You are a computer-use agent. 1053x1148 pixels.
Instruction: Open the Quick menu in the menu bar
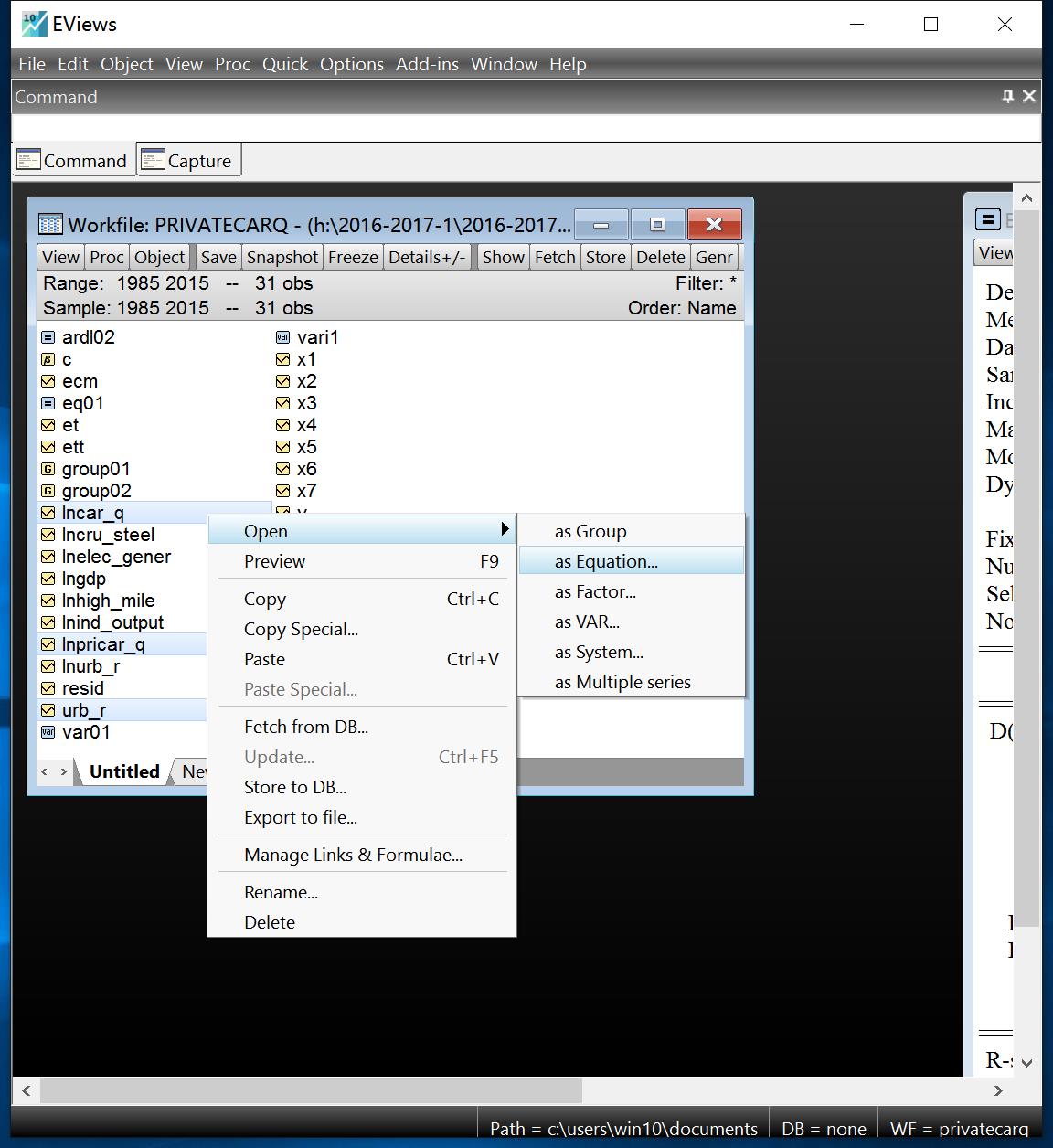285,64
